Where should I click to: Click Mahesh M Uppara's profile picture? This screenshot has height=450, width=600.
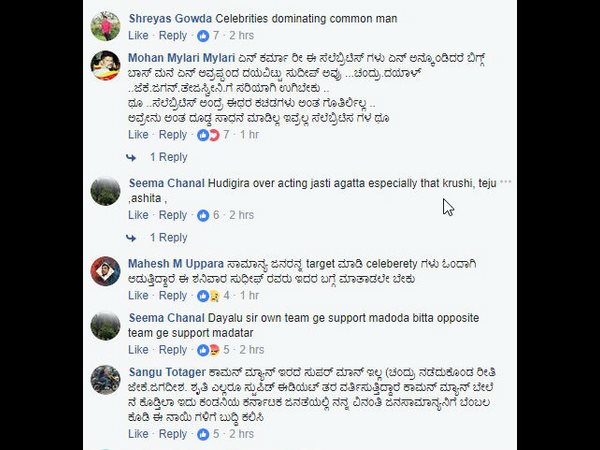pyautogui.click(x=106, y=271)
